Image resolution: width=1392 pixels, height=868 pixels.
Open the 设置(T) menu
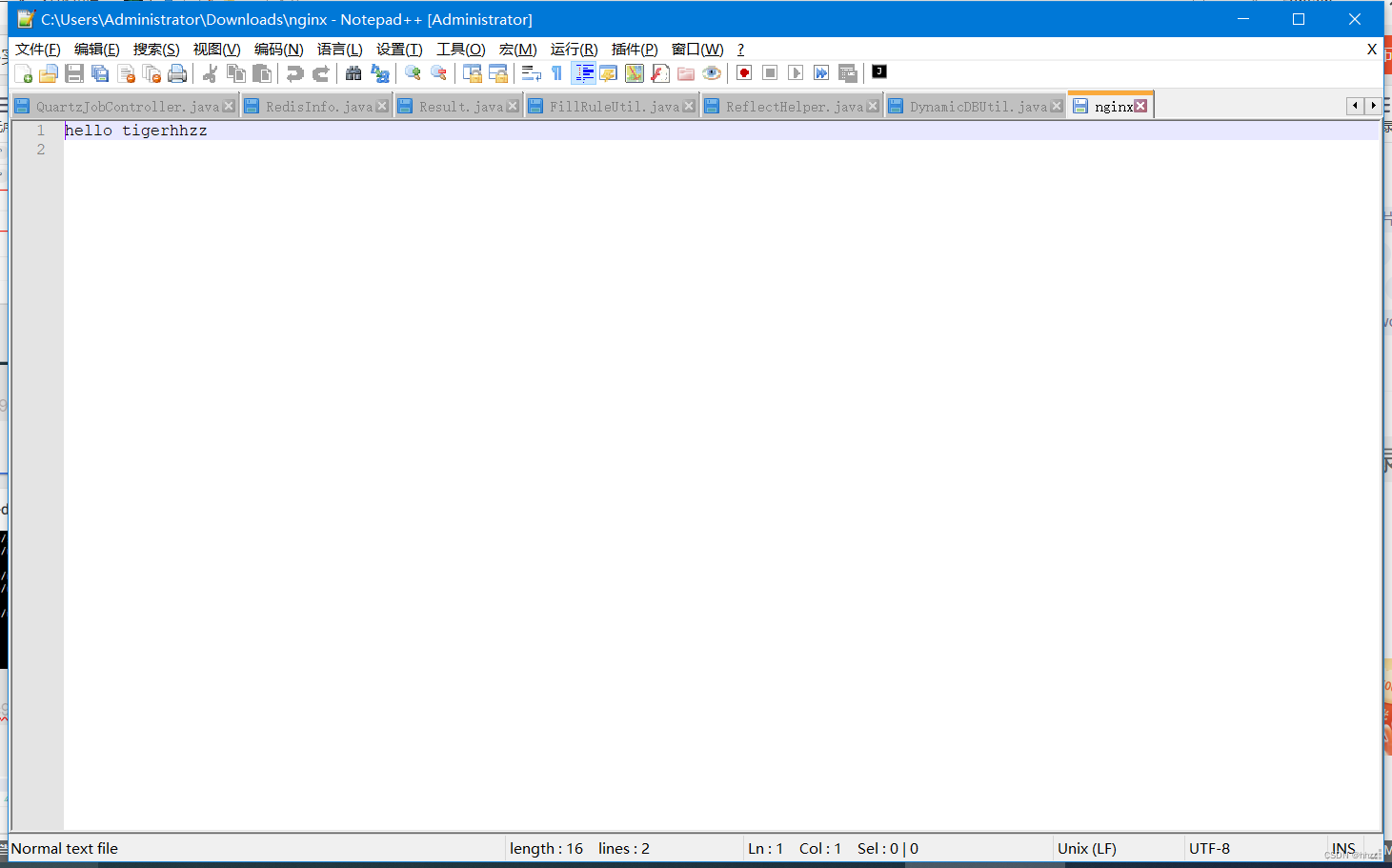coord(399,50)
